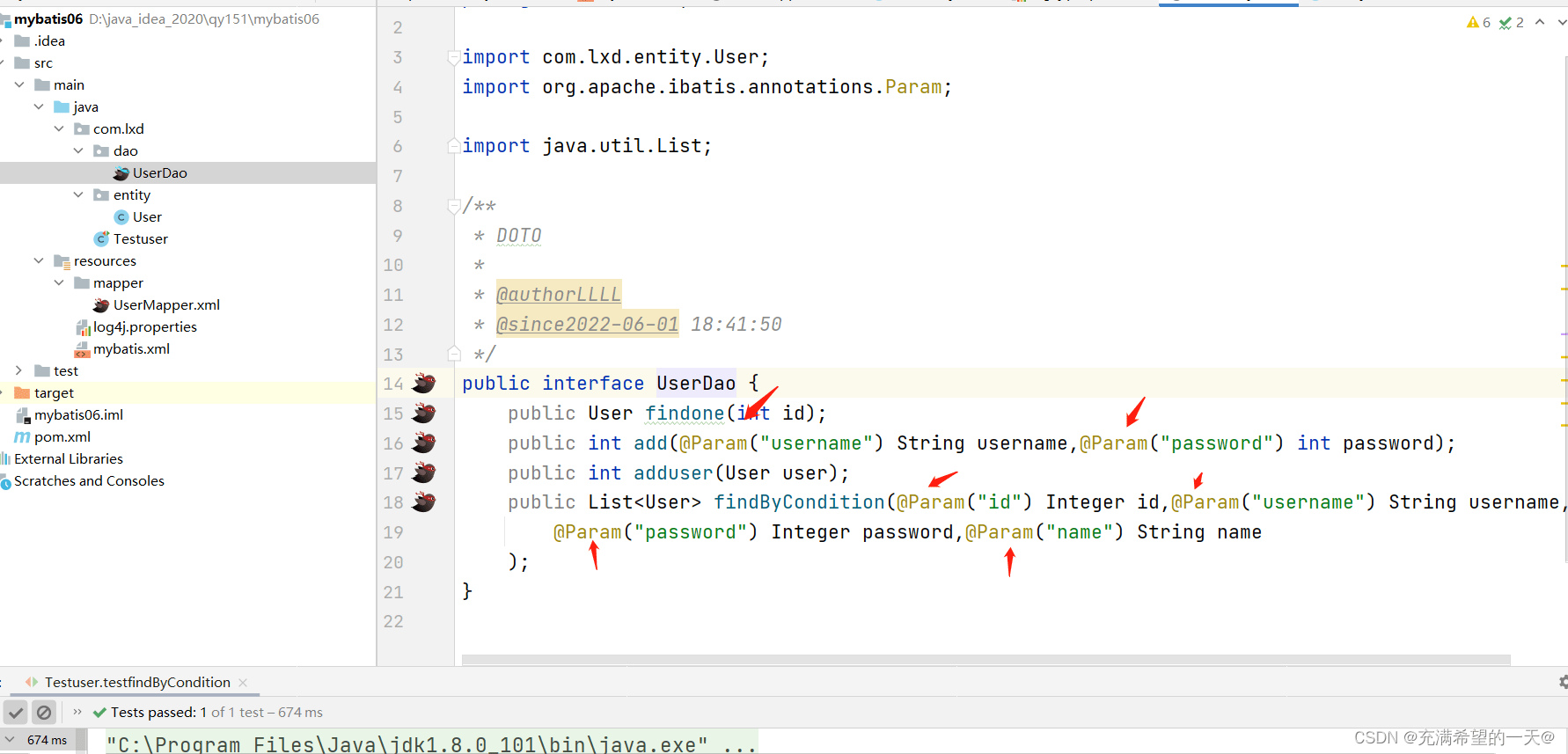This screenshot has width=1568, height=754.
Task: Collapse the com.lxd package
Action: [59, 128]
